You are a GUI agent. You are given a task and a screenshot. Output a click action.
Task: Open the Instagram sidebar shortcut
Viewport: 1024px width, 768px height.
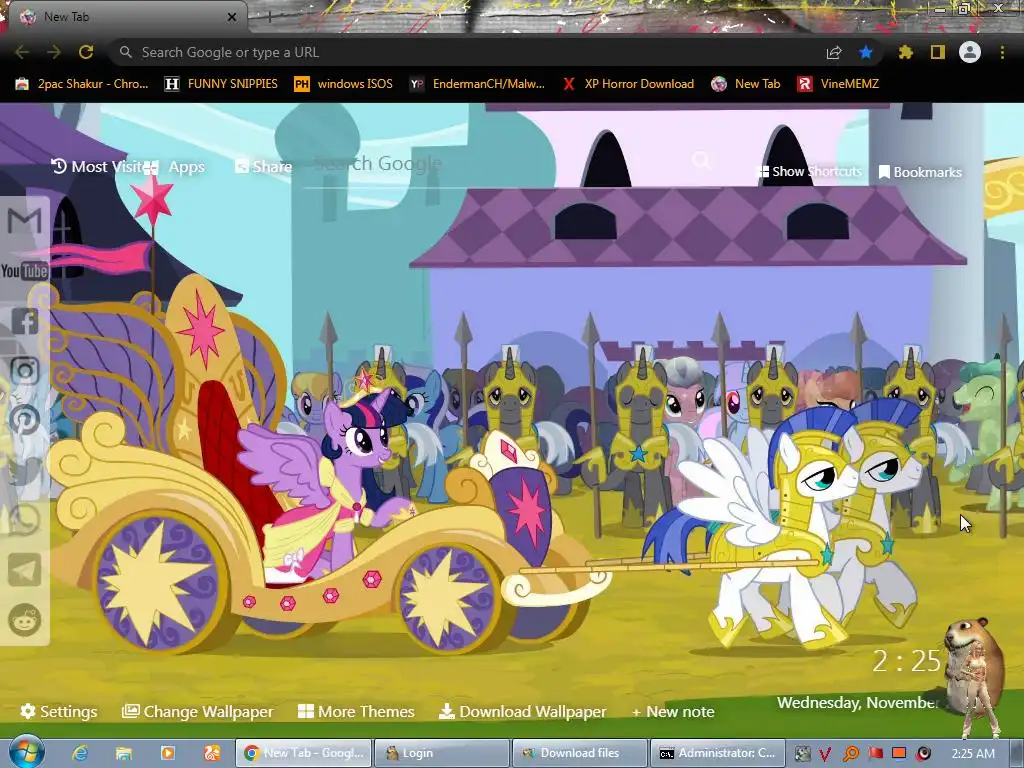pos(24,370)
